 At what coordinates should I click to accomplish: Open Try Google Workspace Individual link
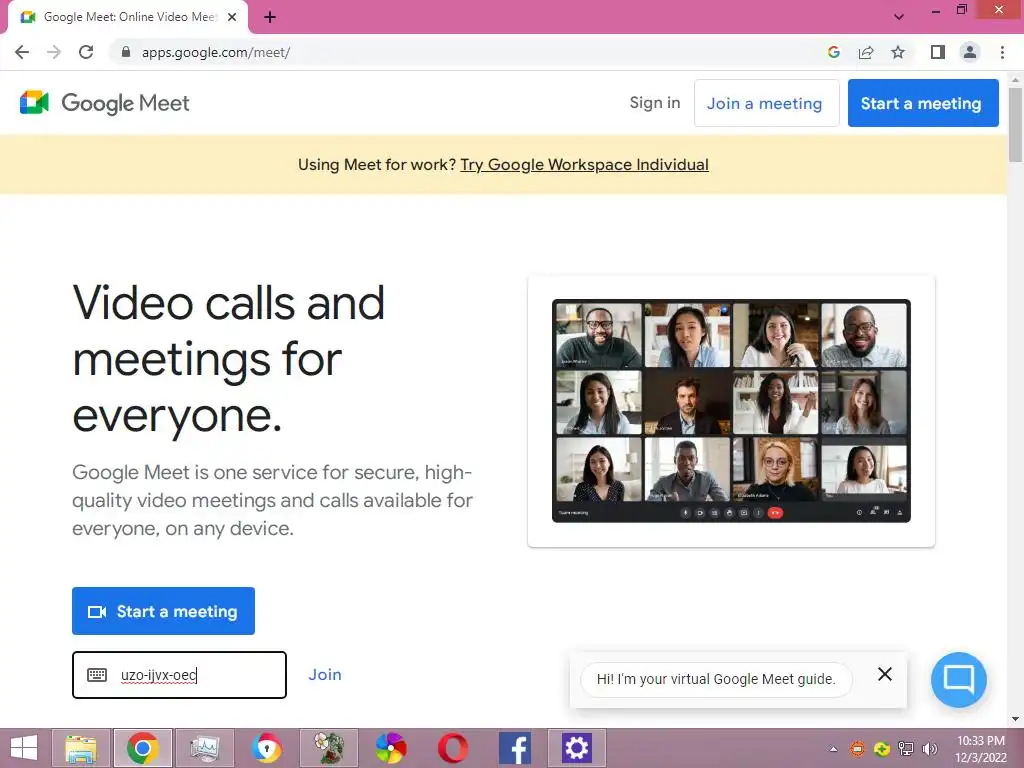(584, 165)
